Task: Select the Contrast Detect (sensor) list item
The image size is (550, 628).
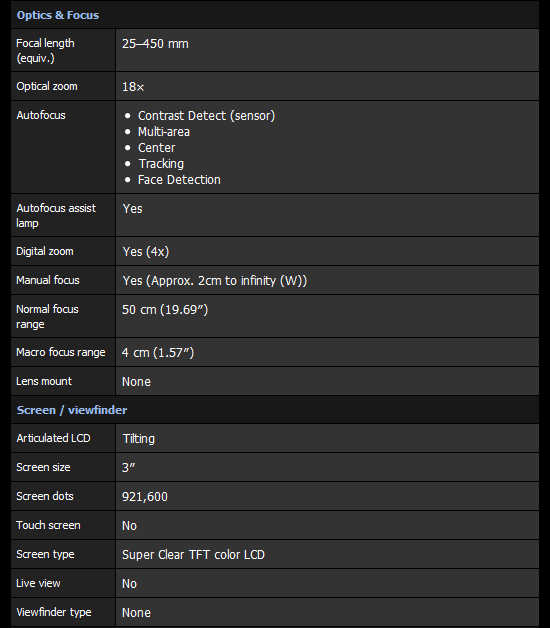Action: [x=206, y=116]
